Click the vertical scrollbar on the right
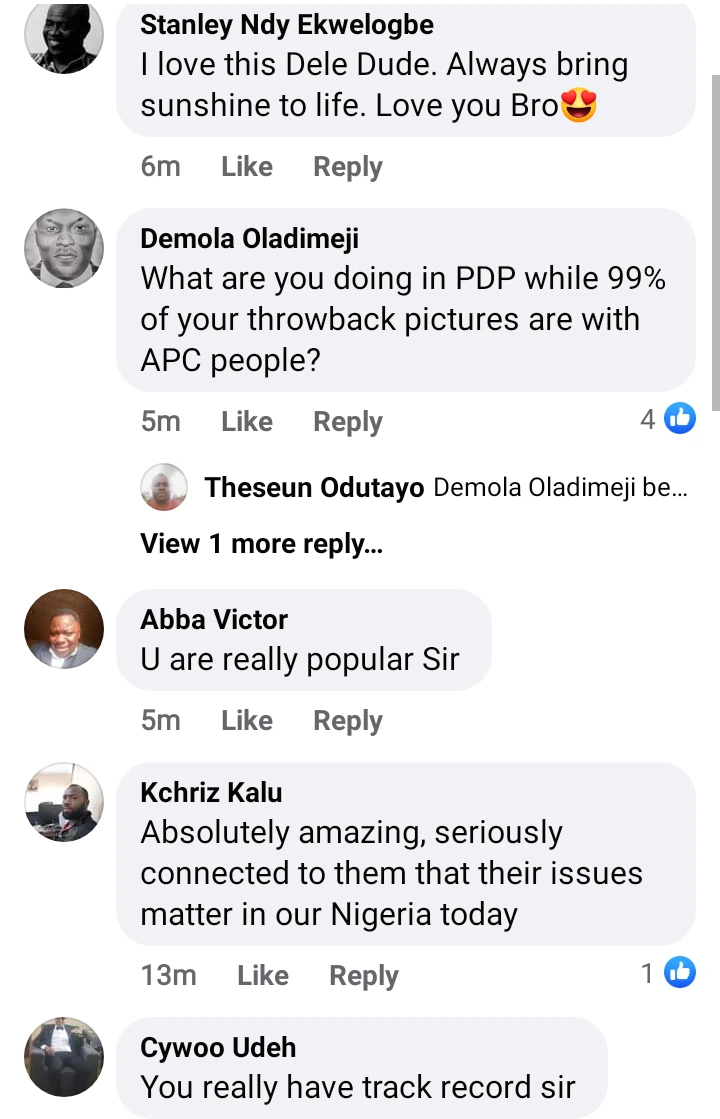Screen dimensions: 720x1119 714,240
